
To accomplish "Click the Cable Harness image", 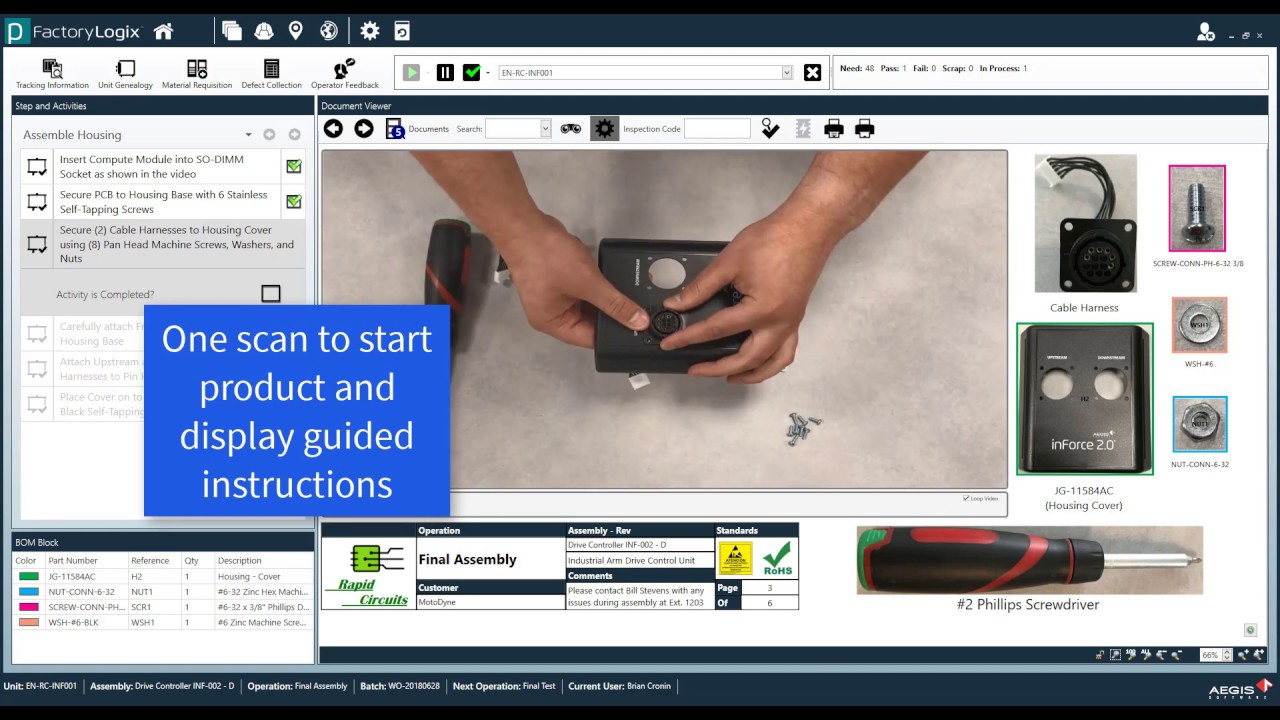I will click(1085, 223).
